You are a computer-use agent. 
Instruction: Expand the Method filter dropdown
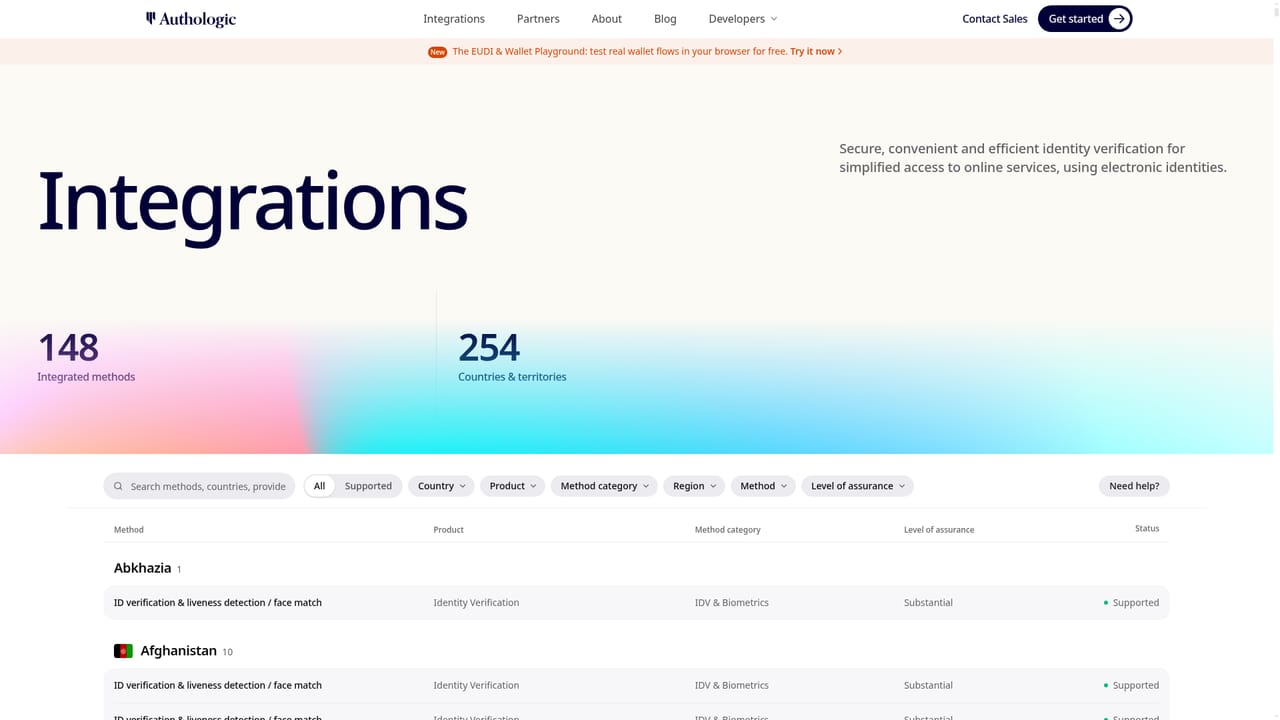(763, 486)
